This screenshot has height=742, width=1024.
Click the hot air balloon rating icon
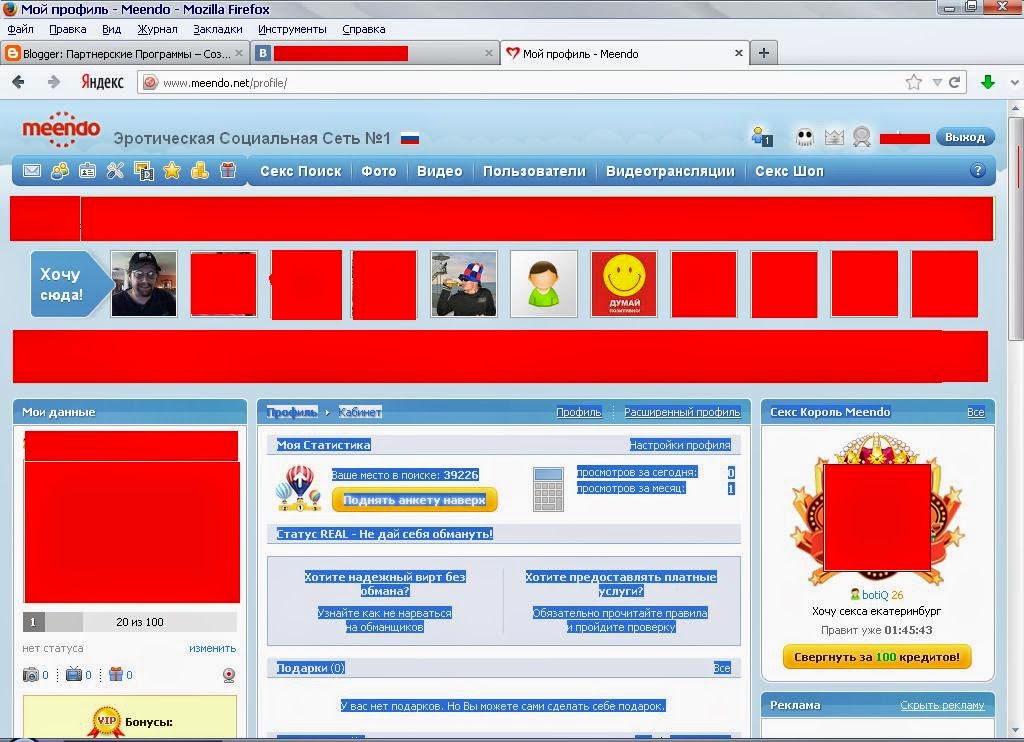click(298, 488)
